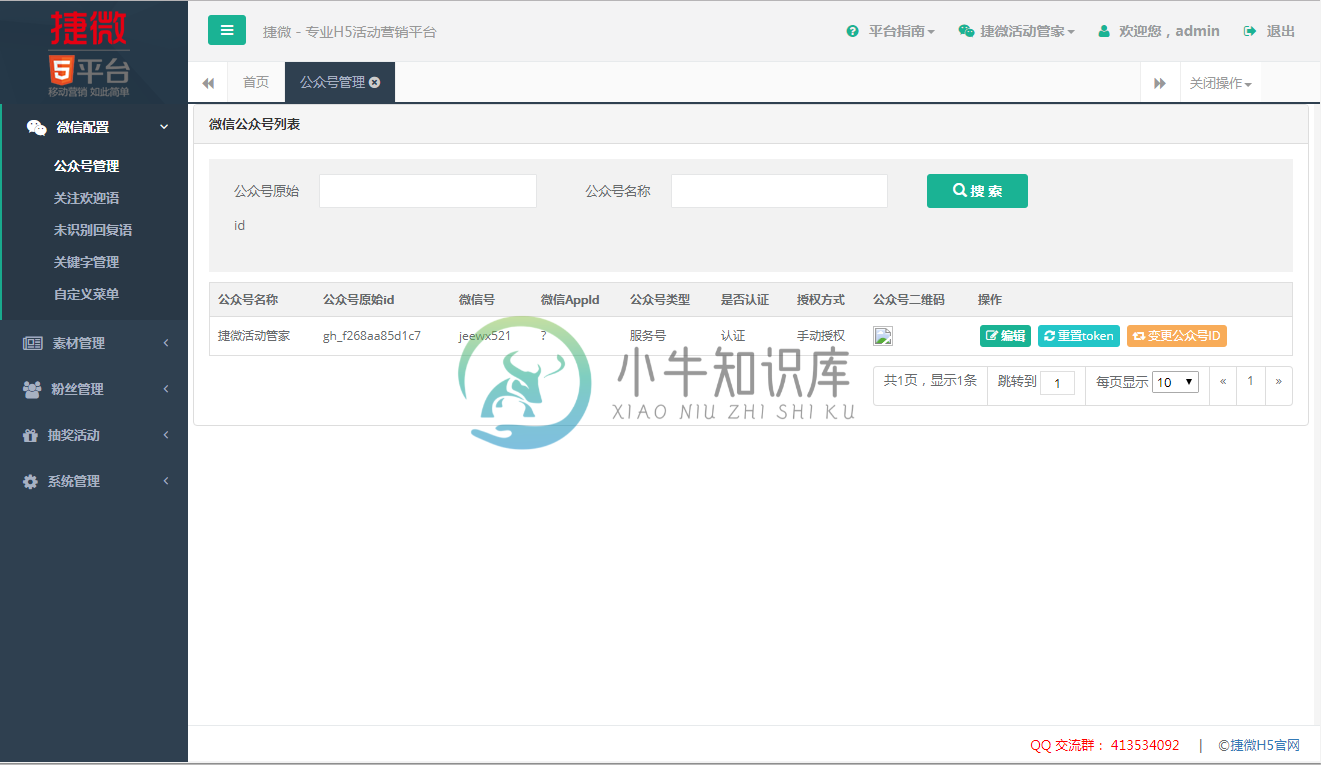Expand the 抽奖活动 menu

point(165,435)
